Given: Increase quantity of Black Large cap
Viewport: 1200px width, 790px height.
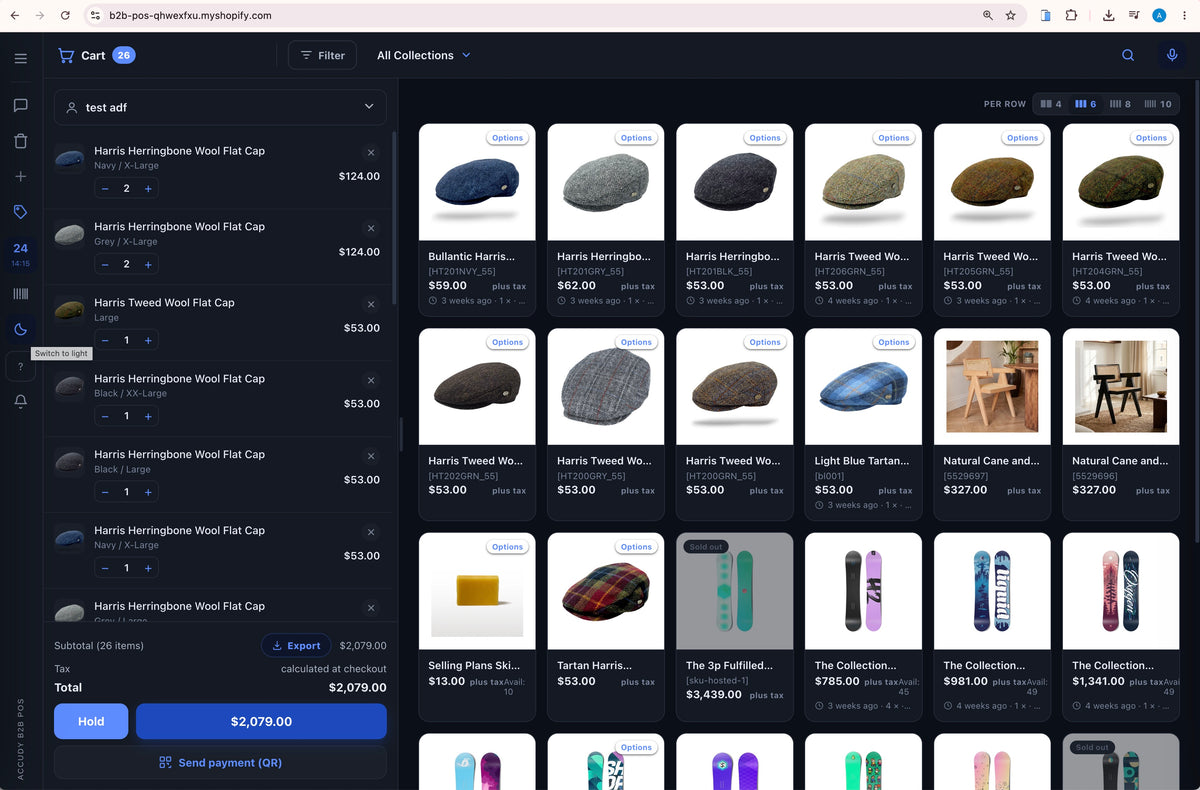Looking at the screenshot, I should [148, 492].
